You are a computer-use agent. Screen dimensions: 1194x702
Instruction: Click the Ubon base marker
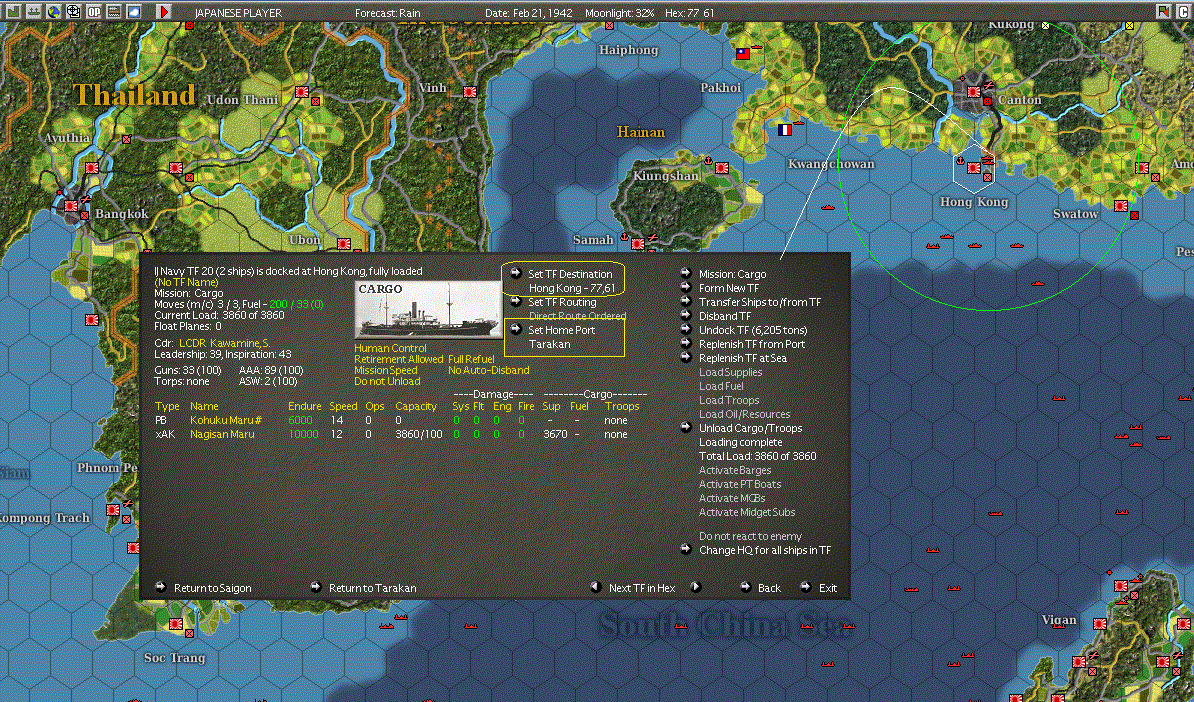click(x=344, y=244)
